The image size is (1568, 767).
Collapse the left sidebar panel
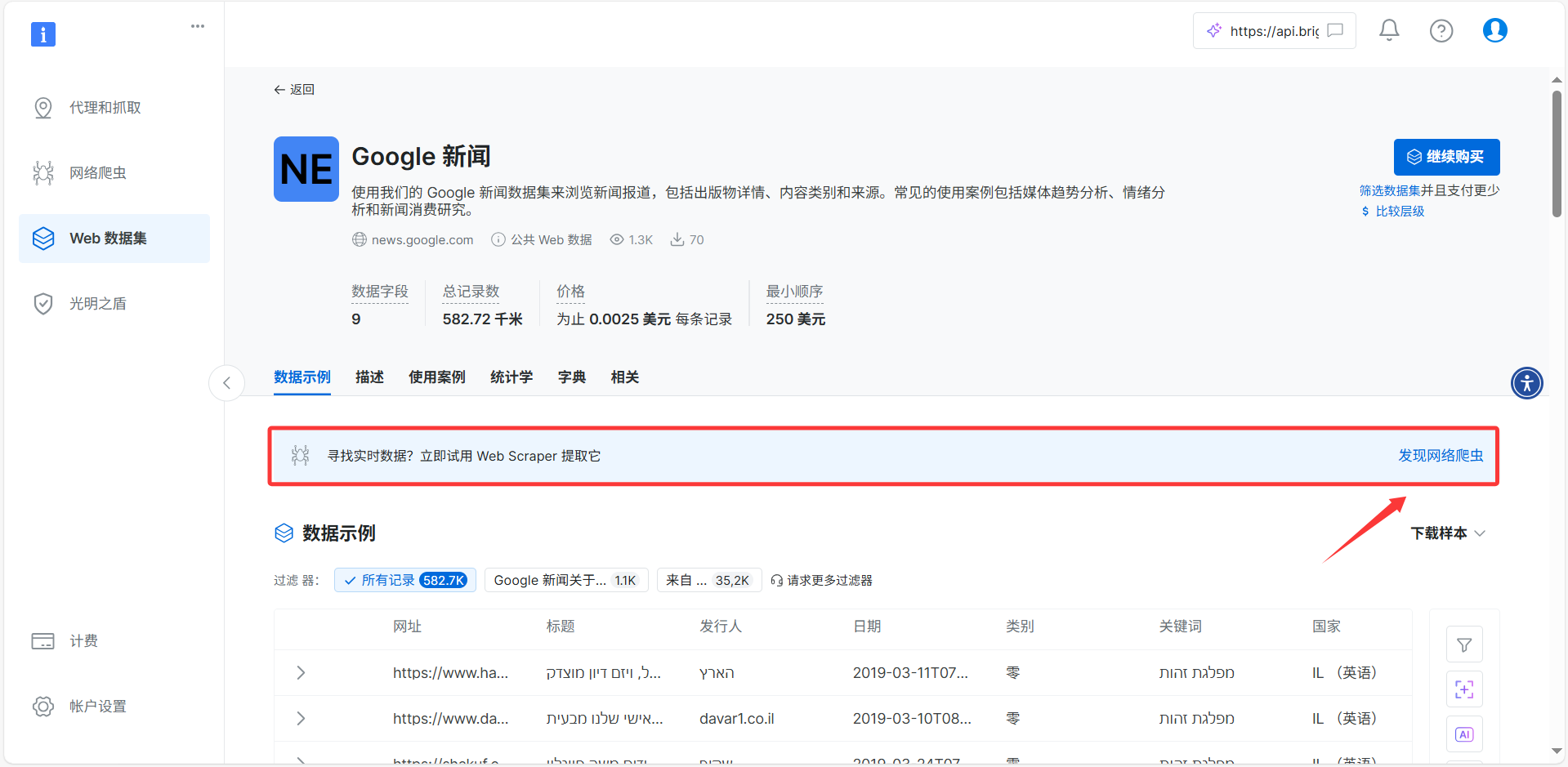click(x=226, y=382)
